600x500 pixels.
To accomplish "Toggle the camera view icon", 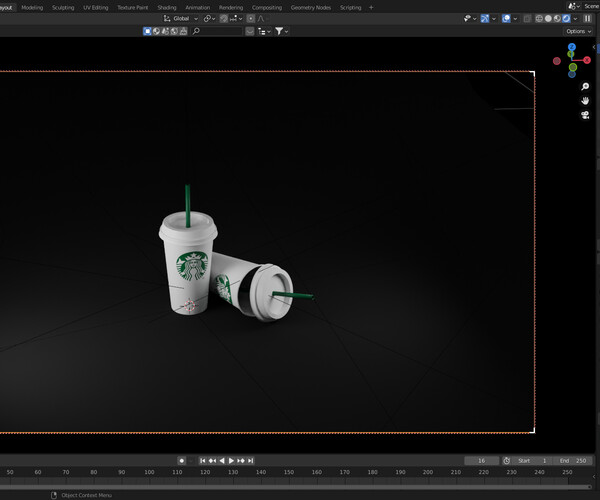I will tap(585, 115).
